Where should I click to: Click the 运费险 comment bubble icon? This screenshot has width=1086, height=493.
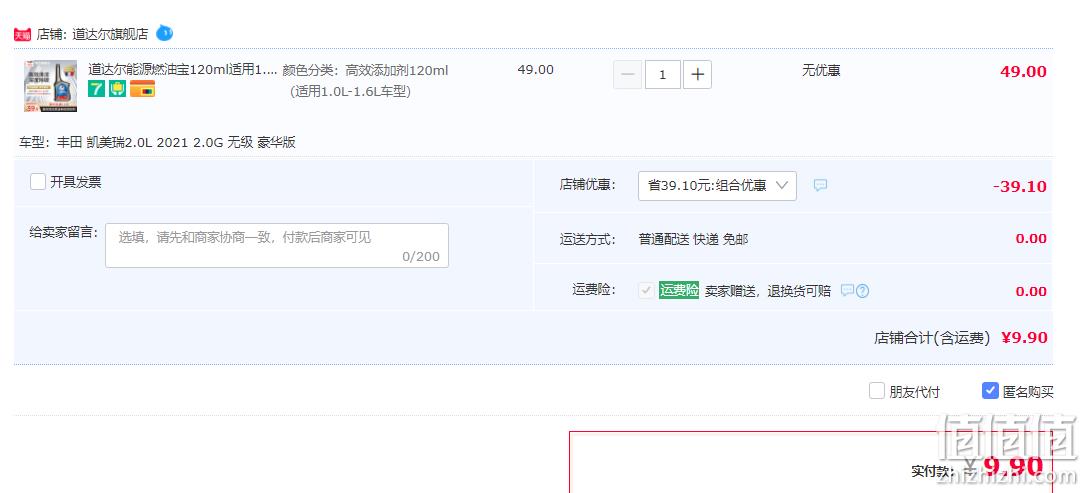pyautogui.click(x=847, y=290)
